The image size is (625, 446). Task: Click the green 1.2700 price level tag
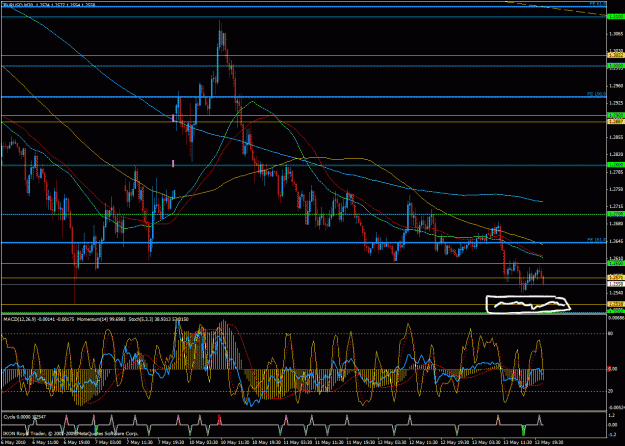[x=615, y=214]
